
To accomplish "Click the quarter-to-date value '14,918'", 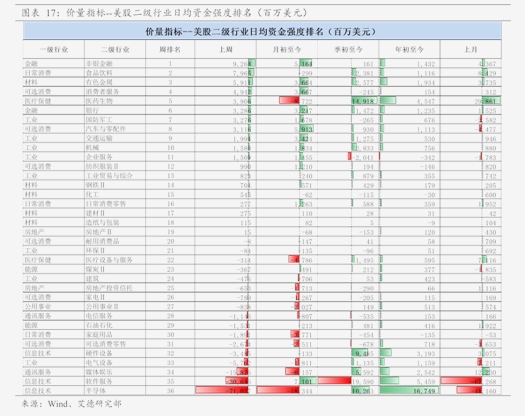I will [x=363, y=101].
